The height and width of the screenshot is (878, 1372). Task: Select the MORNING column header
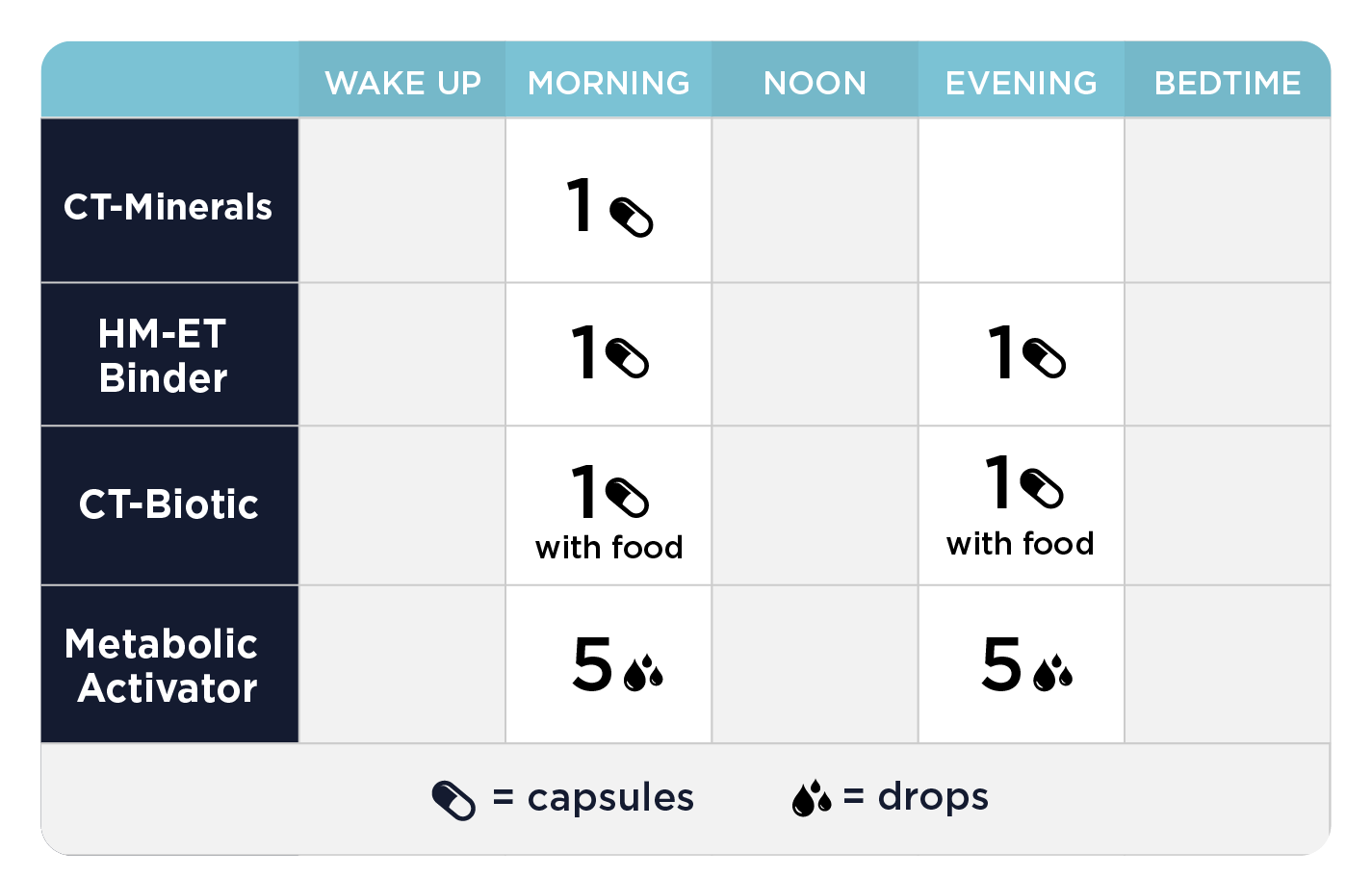point(608,84)
